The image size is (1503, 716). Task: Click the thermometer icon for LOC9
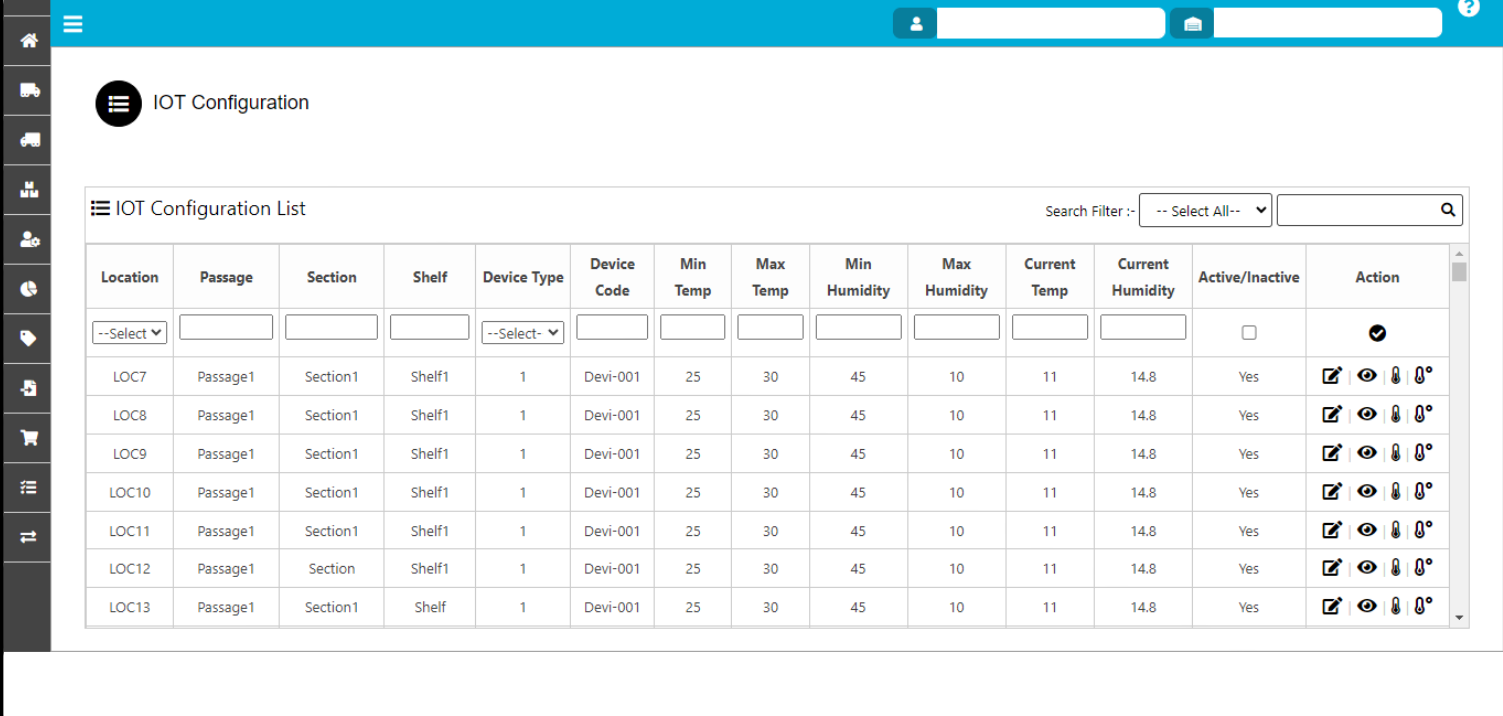tap(1396, 453)
